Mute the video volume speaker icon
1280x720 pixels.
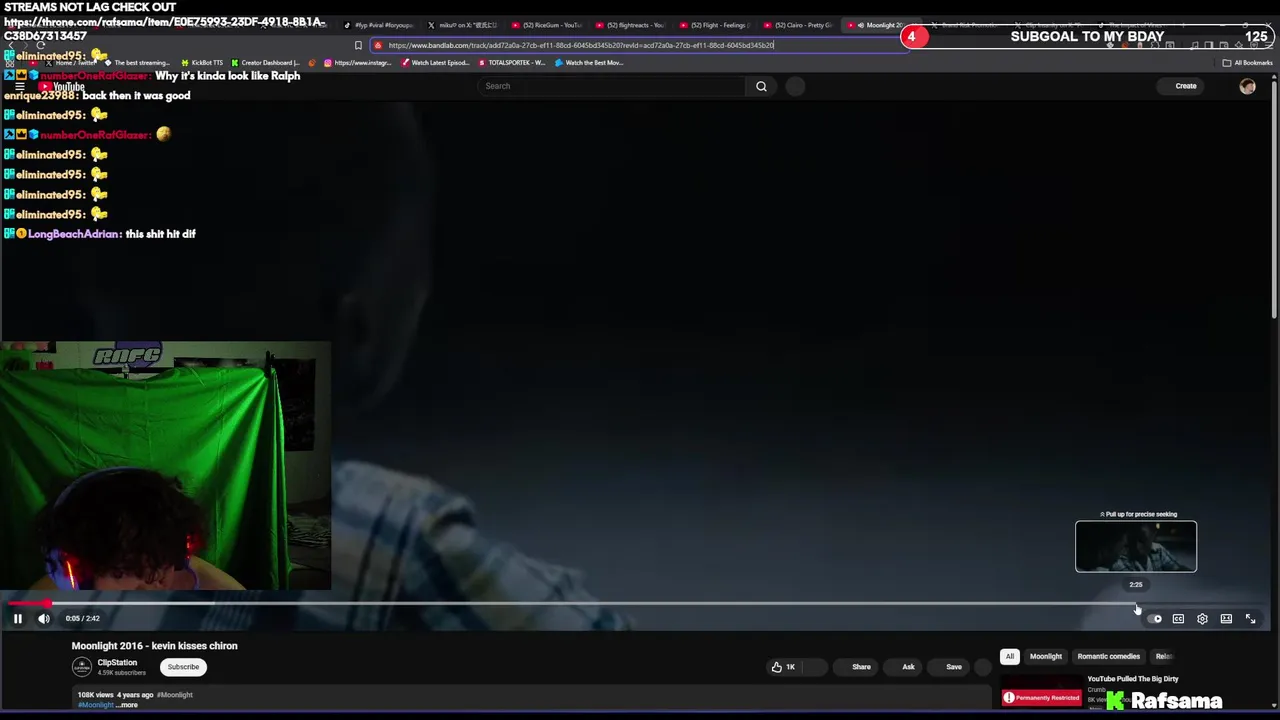tap(44, 619)
